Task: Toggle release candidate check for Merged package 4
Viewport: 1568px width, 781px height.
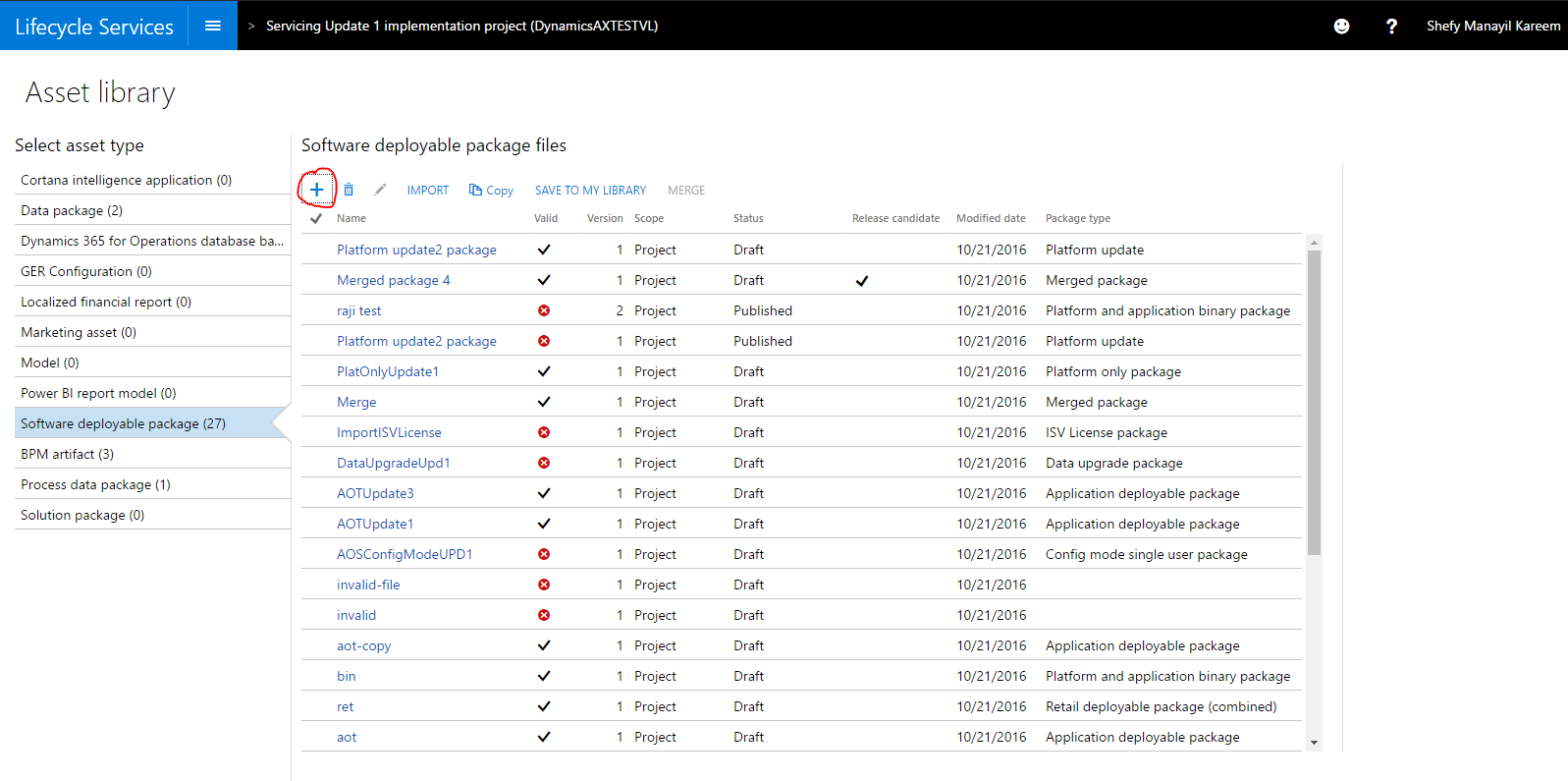Action: [x=861, y=281]
